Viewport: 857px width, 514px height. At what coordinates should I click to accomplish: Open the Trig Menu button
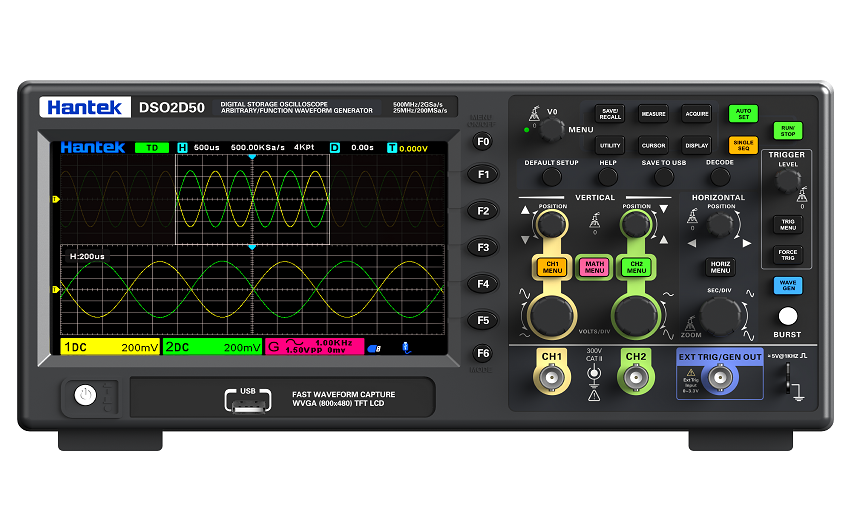pos(788,224)
